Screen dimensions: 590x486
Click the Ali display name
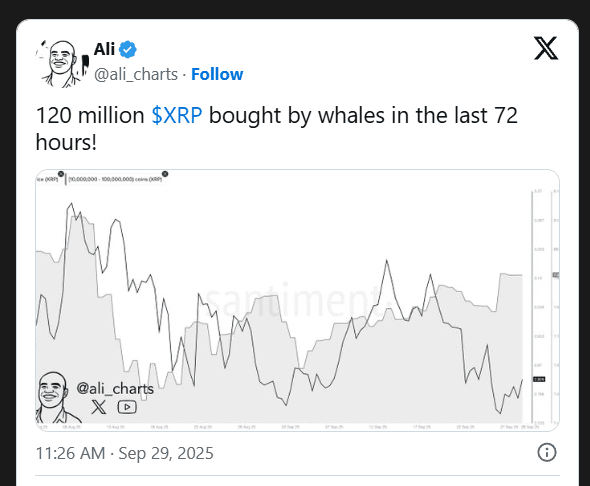104,49
